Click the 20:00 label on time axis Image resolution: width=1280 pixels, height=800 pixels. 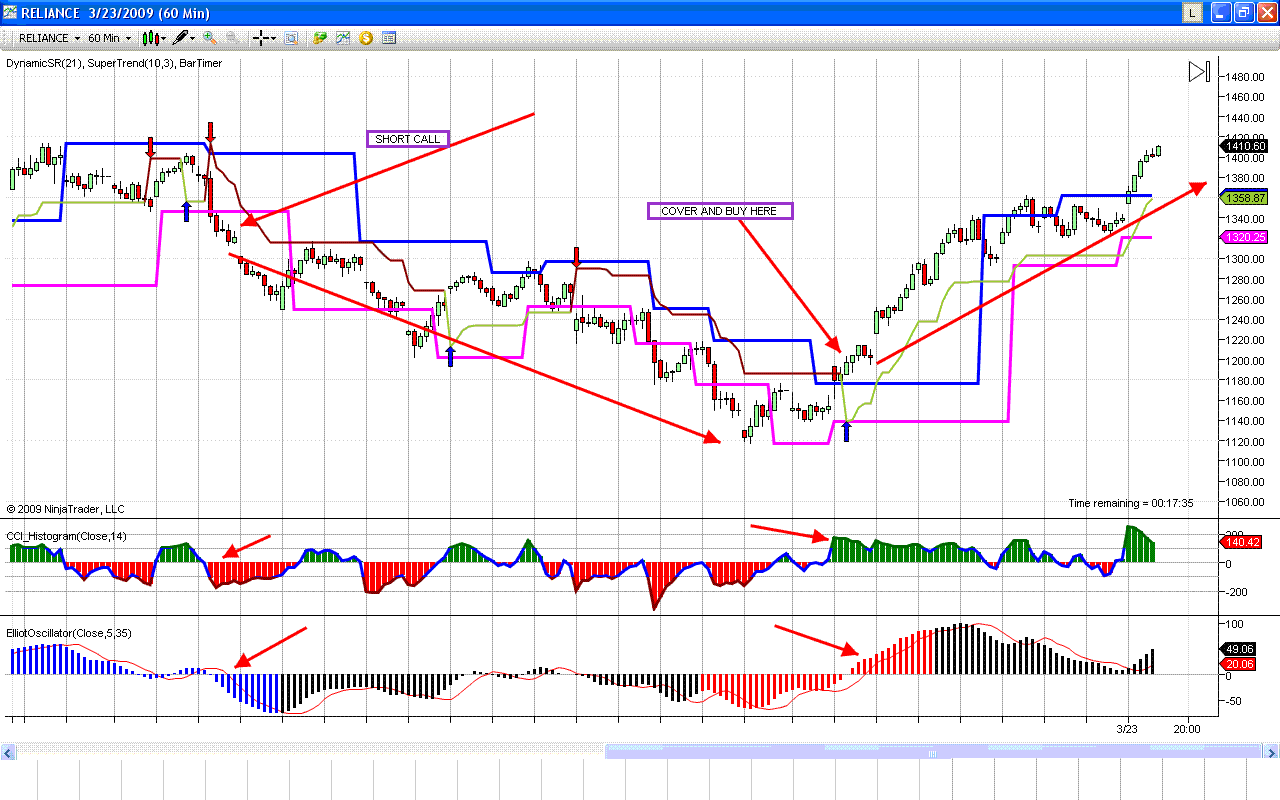tap(1187, 729)
